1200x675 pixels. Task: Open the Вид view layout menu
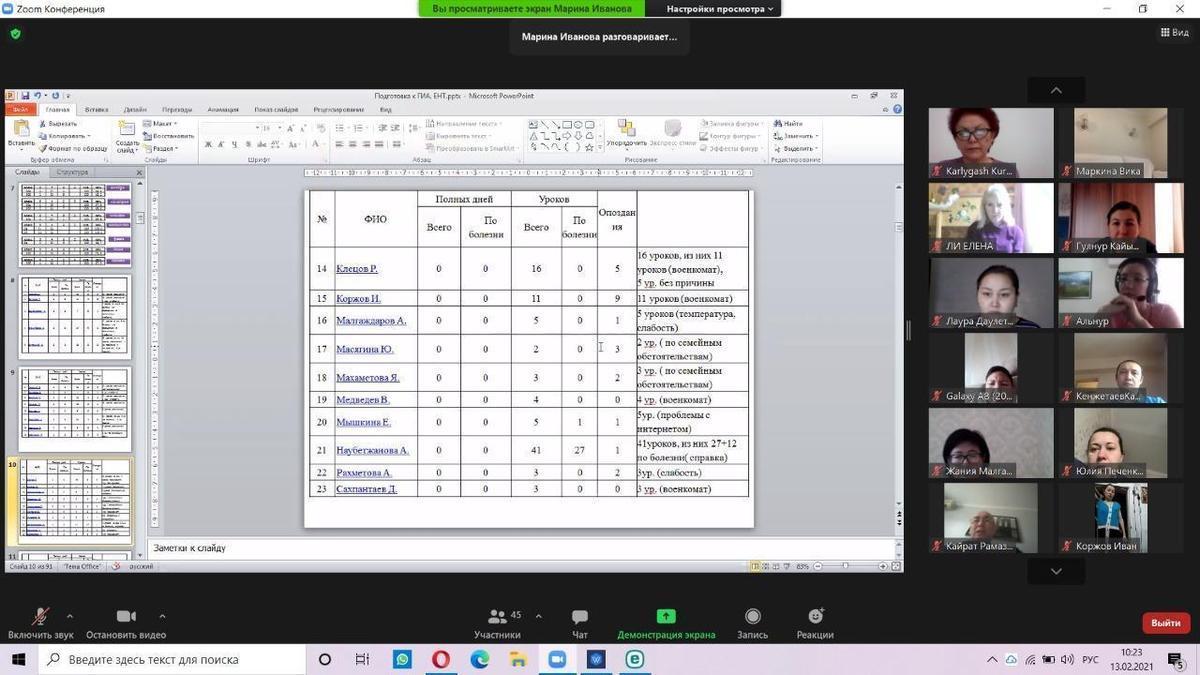1174,33
